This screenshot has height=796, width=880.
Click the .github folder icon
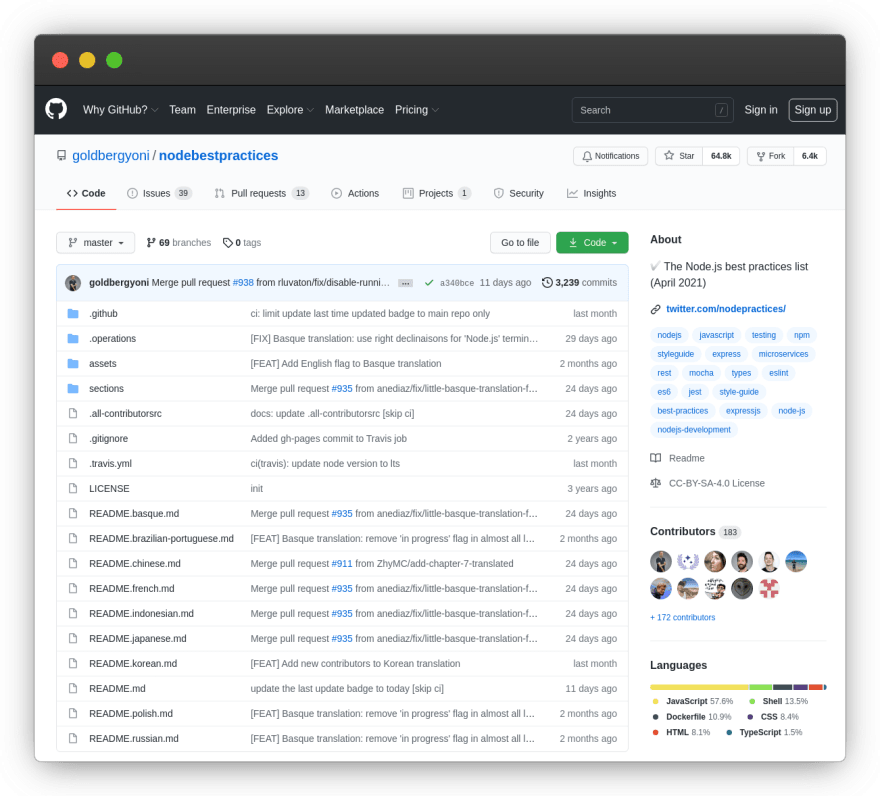(x=73, y=313)
